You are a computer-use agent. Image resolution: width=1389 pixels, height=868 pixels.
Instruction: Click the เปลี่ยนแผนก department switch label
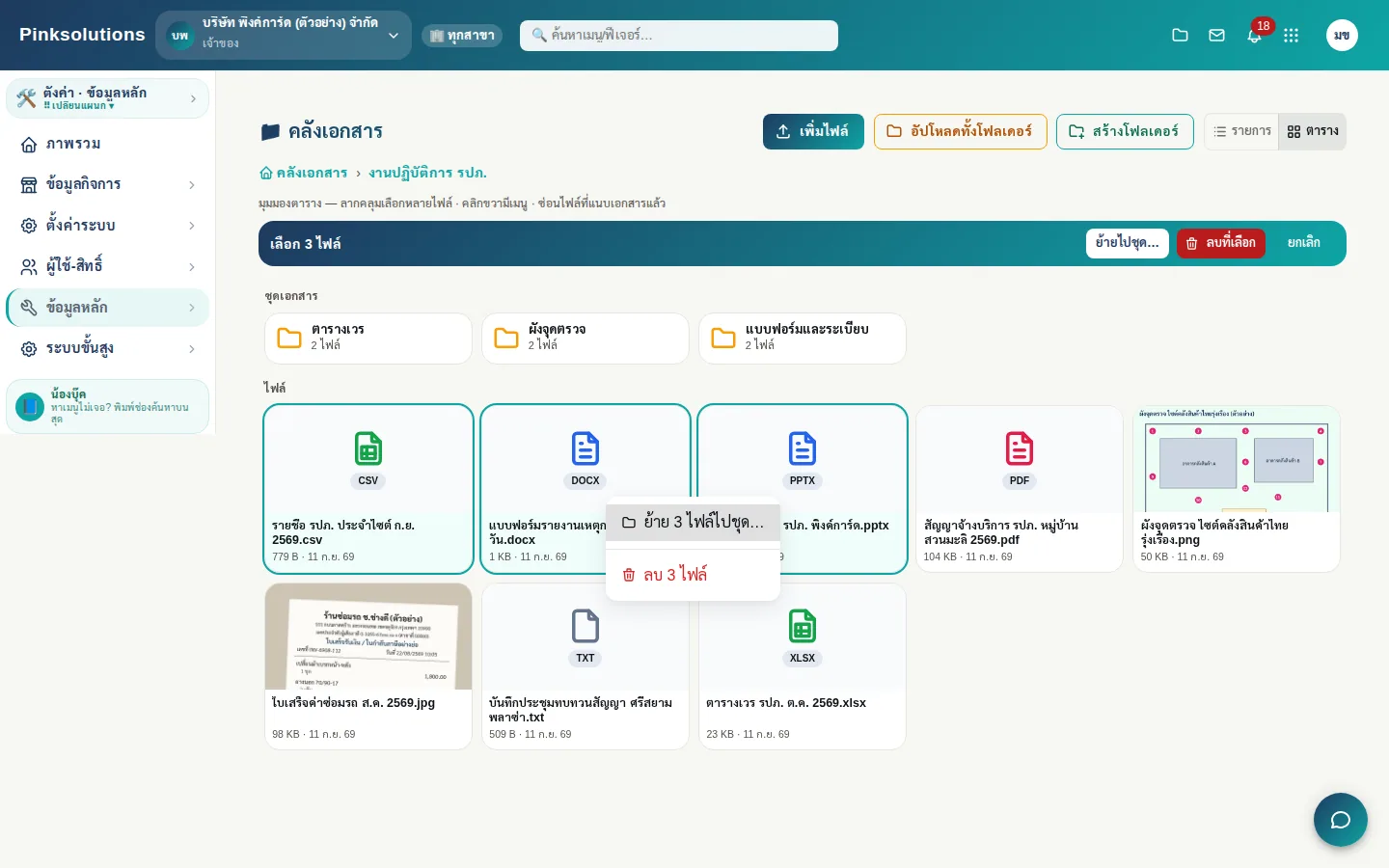pos(79,106)
